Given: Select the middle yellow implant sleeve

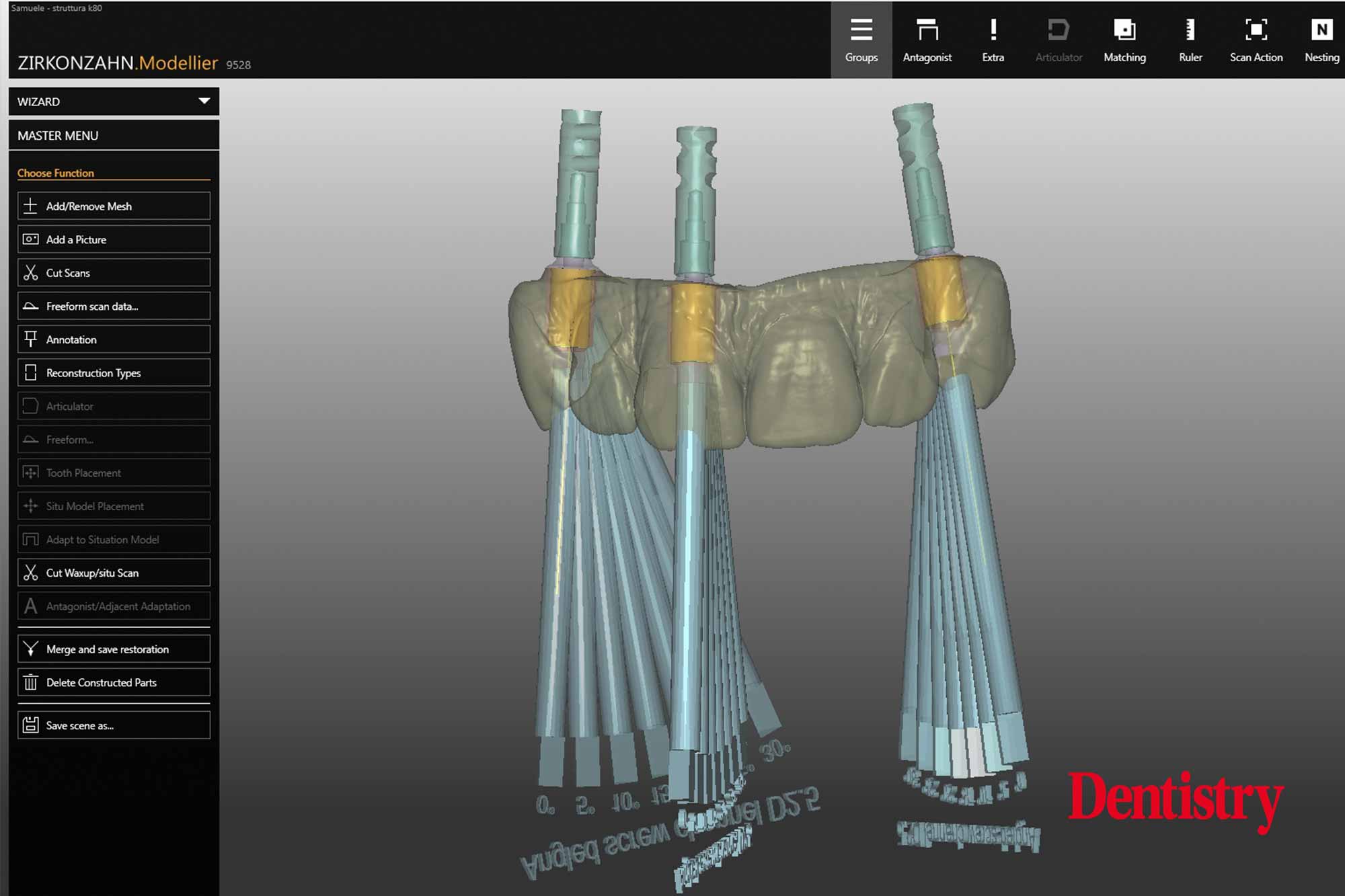Looking at the screenshot, I should tap(692, 323).
